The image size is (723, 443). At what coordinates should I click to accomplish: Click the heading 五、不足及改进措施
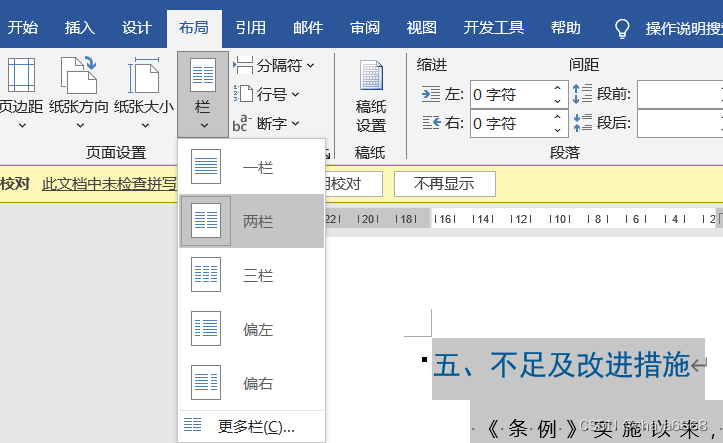(562, 365)
